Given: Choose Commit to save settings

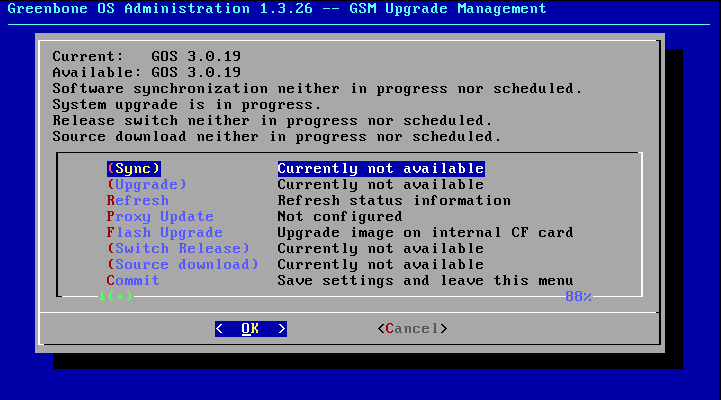Looking at the screenshot, I should (133, 280).
